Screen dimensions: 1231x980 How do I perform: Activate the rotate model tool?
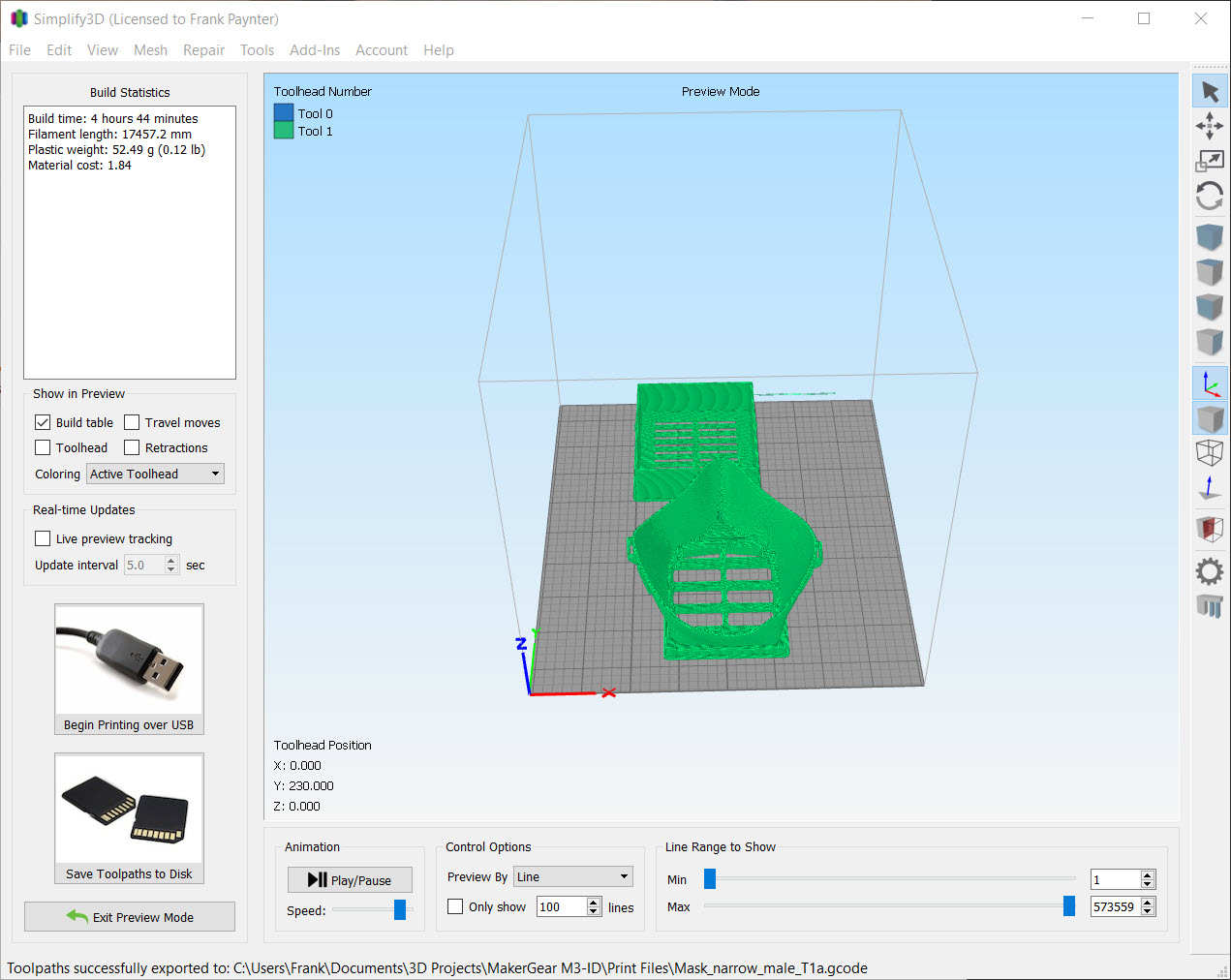click(x=1210, y=197)
